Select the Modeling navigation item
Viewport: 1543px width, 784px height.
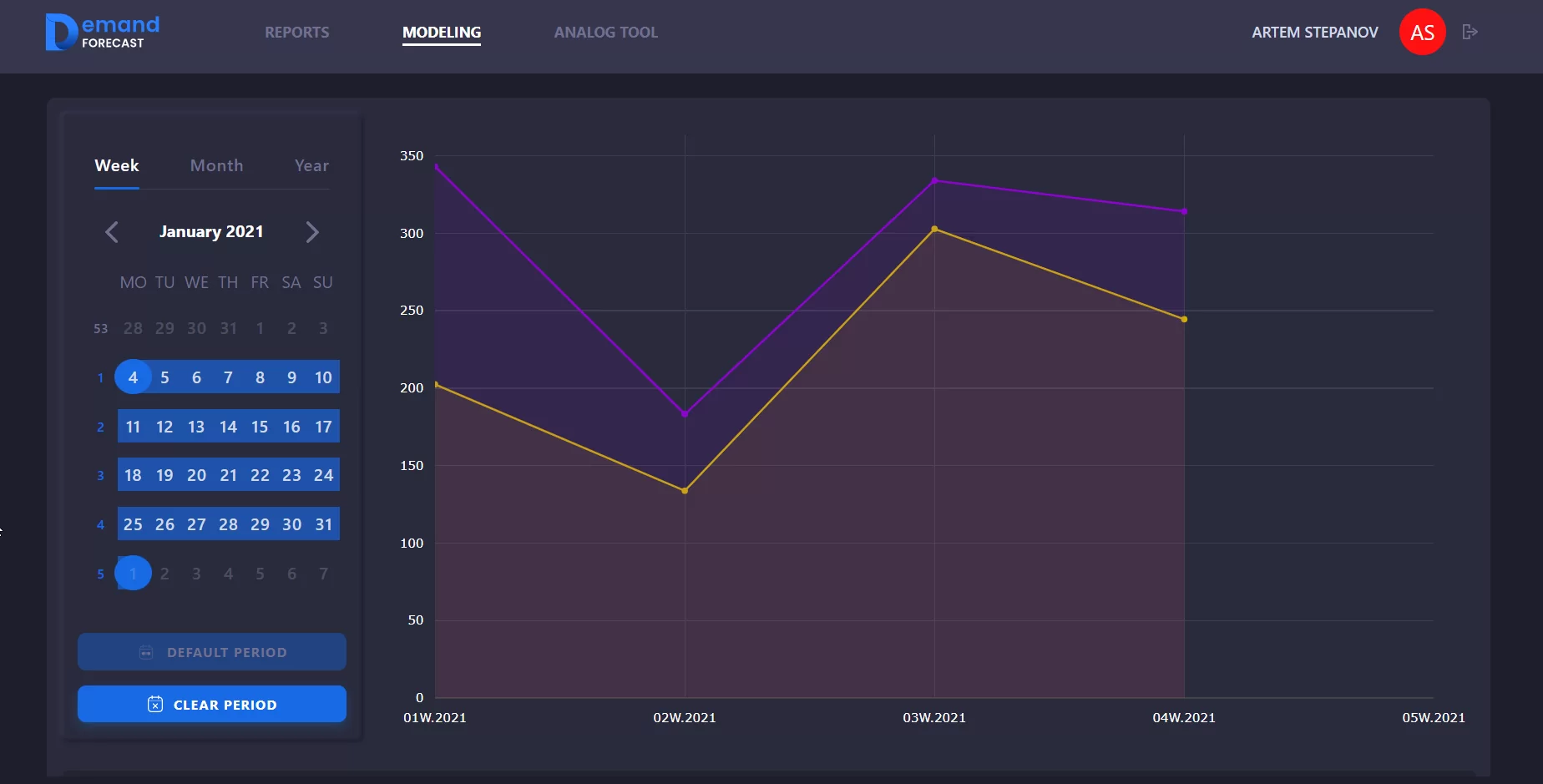pos(441,33)
